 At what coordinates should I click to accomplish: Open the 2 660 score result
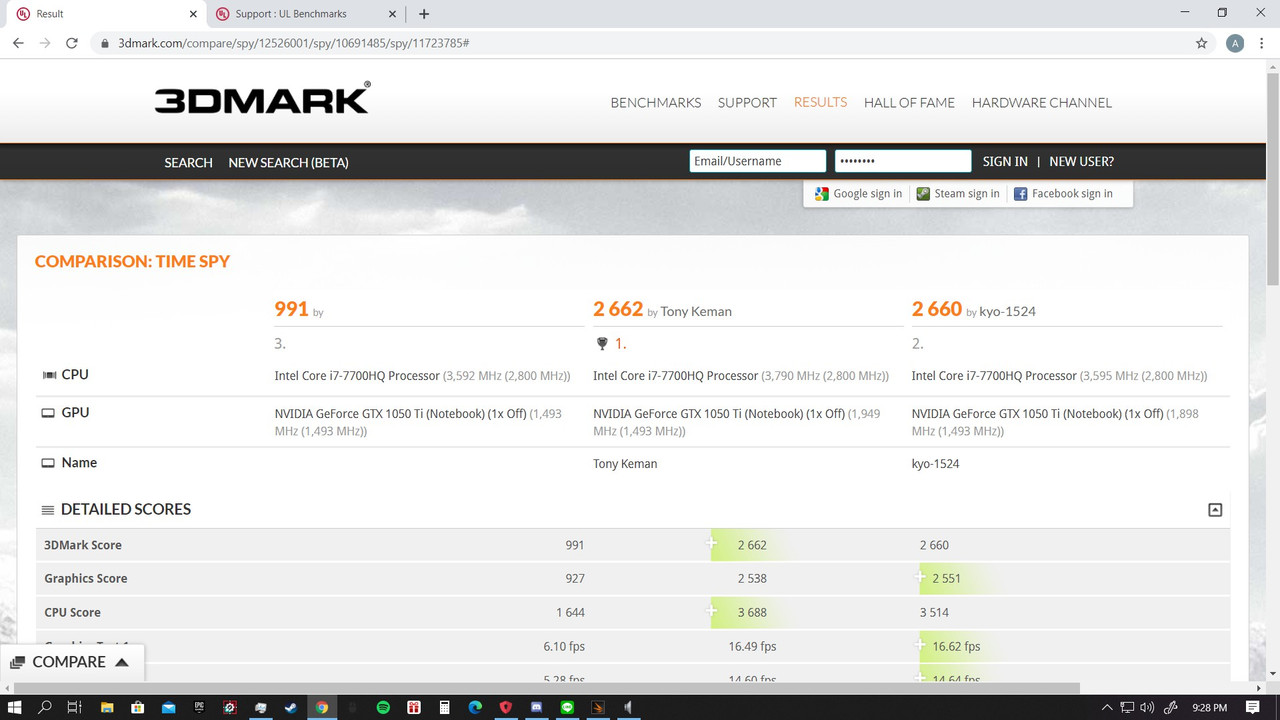click(937, 309)
